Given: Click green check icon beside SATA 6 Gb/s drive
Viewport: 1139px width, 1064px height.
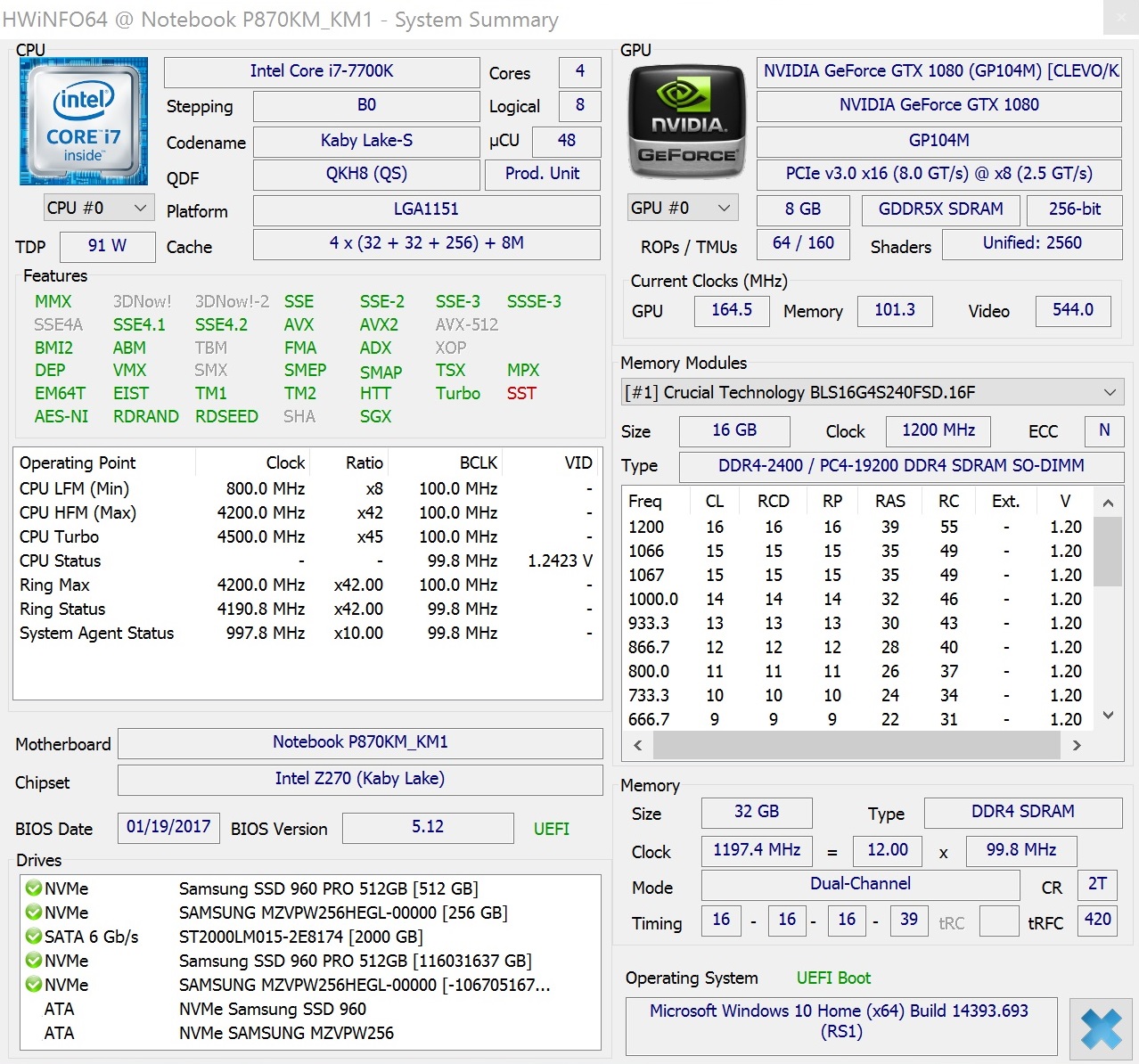Looking at the screenshot, I should (34, 937).
